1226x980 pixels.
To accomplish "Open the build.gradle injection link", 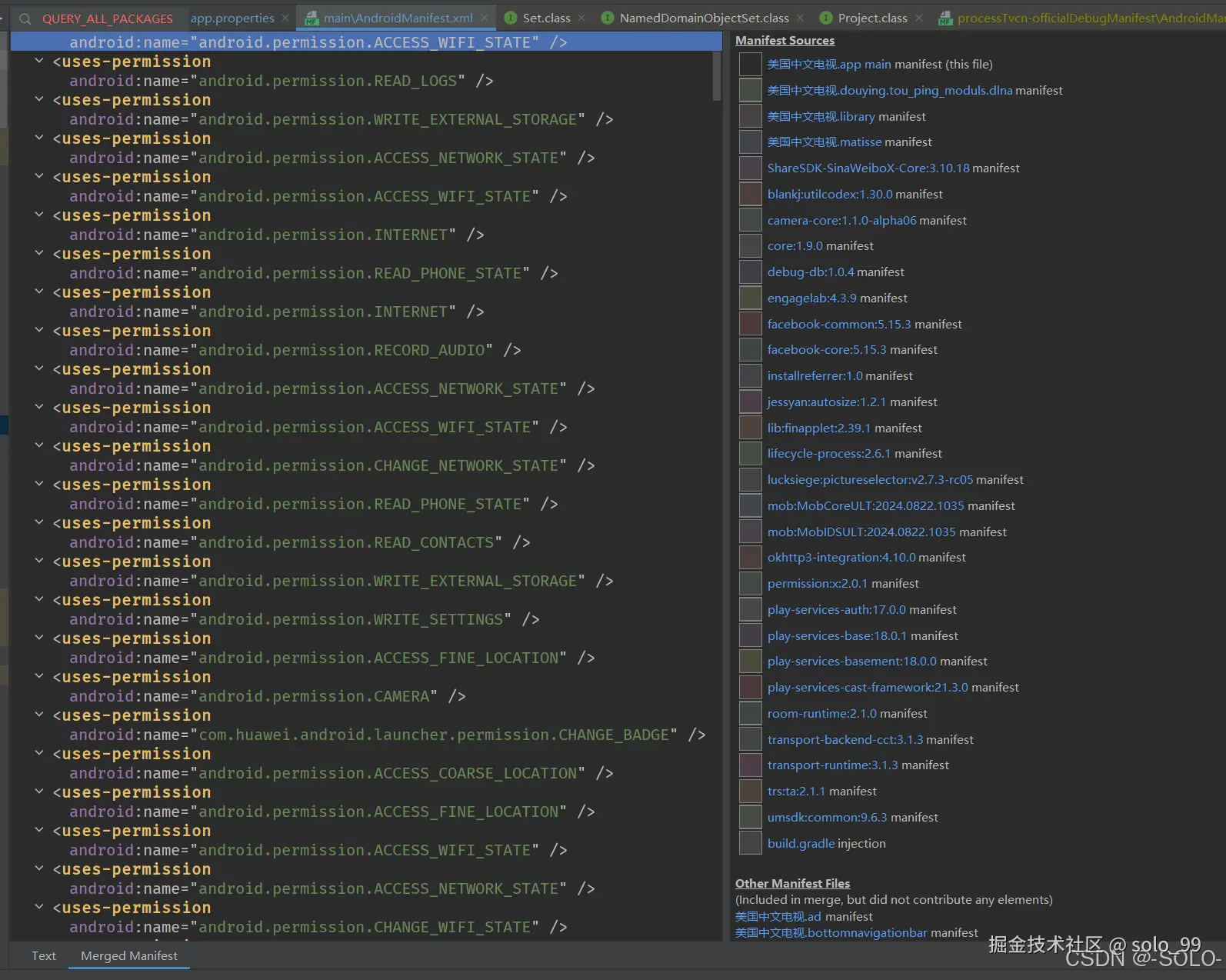I will tap(801, 844).
